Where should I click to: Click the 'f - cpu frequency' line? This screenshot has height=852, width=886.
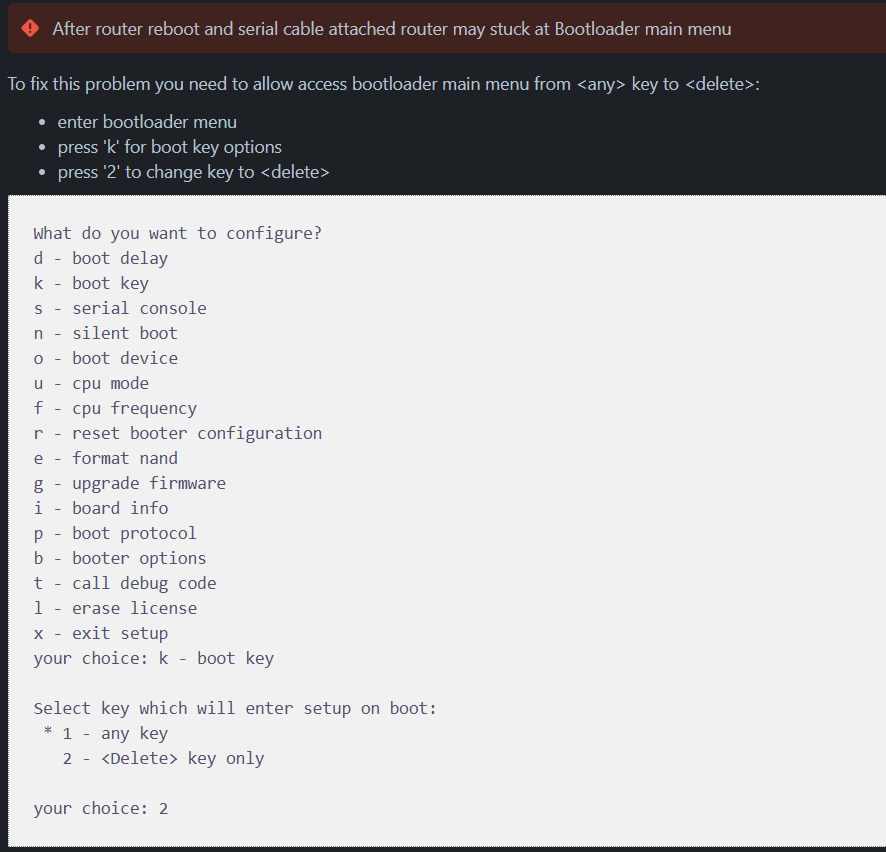[x=115, y=408]
